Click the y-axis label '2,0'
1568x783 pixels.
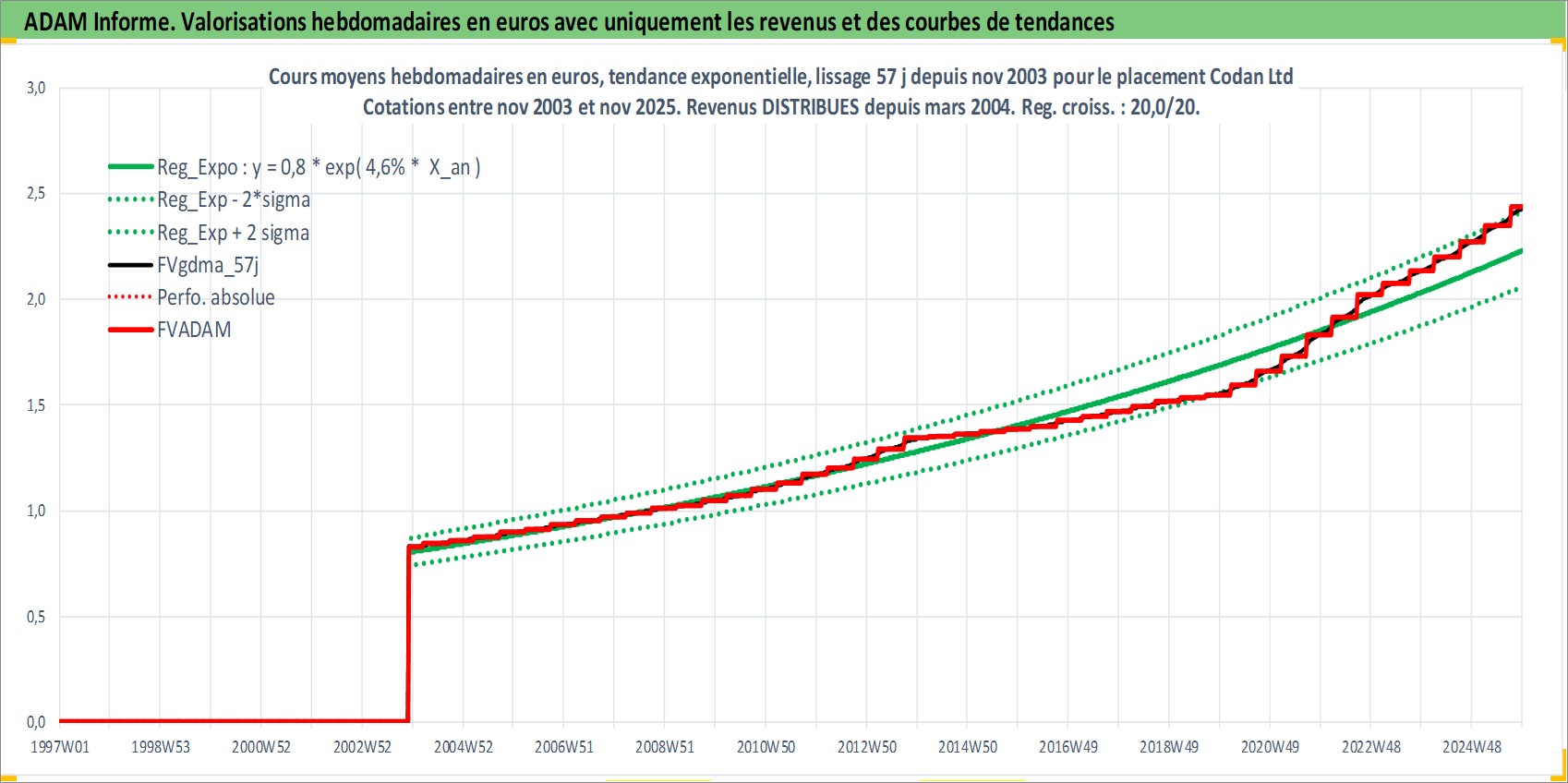click(36, 299)
